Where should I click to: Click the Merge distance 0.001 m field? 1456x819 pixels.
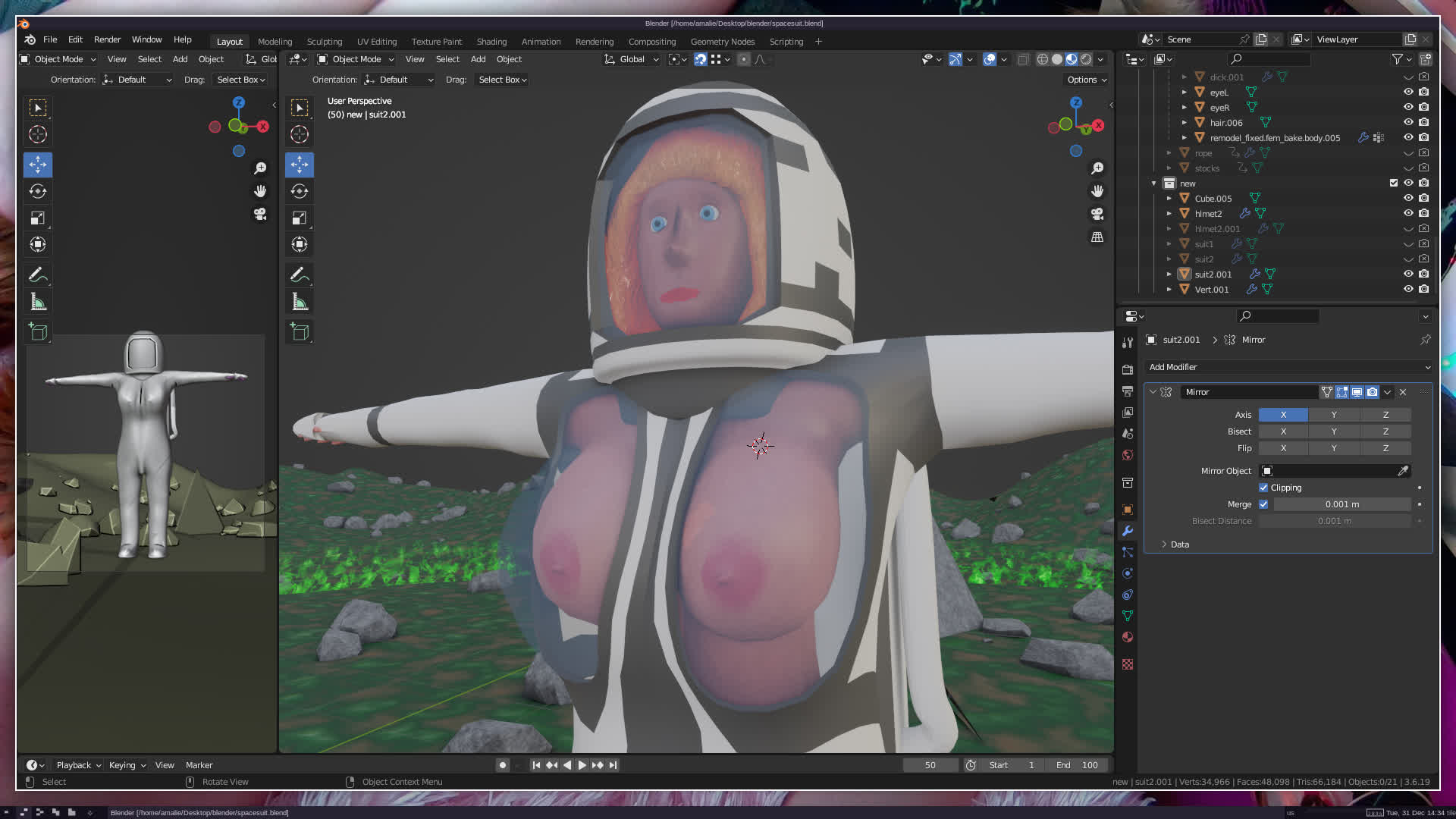coord(1341,504)
